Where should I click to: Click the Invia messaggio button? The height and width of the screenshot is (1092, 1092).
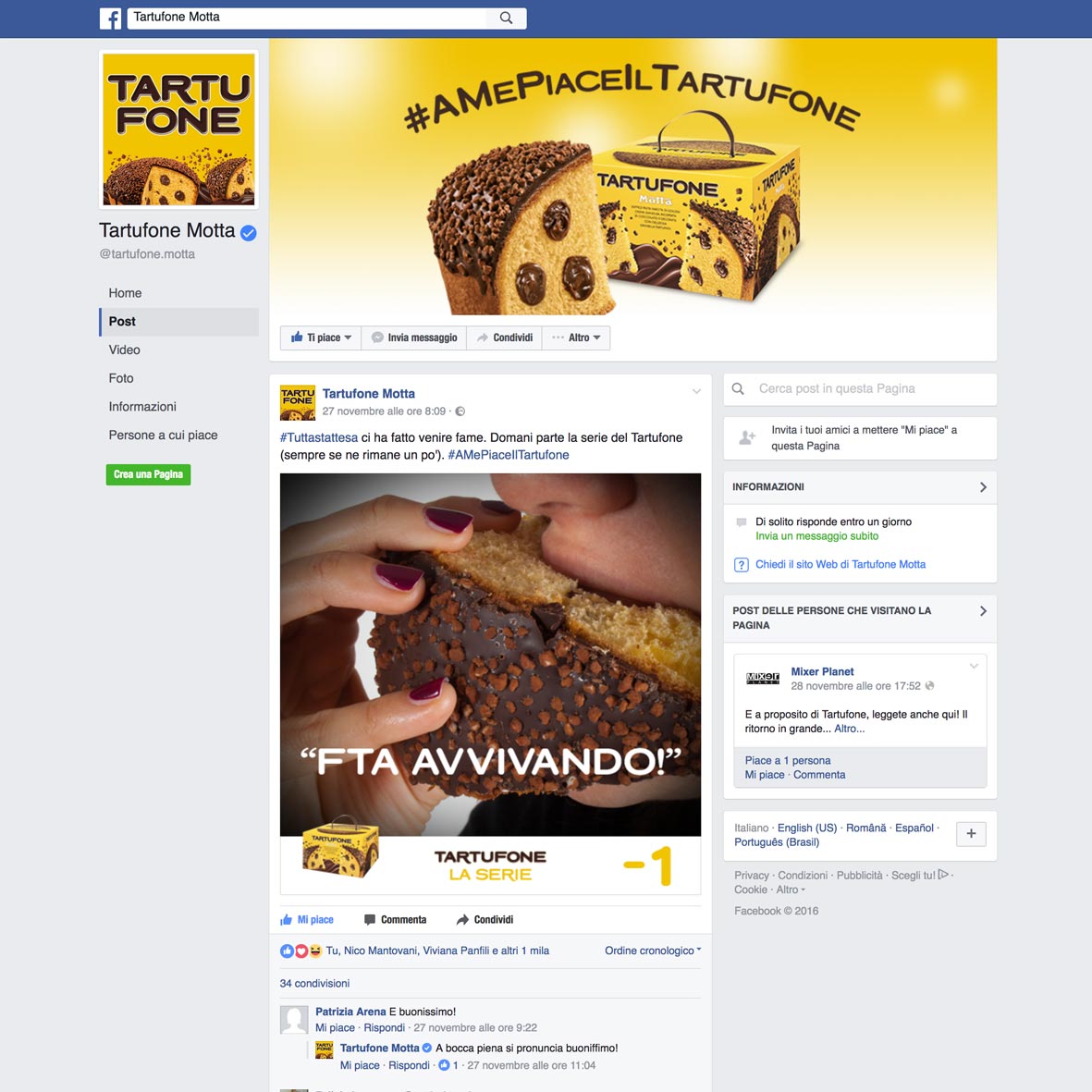point(414,337)
